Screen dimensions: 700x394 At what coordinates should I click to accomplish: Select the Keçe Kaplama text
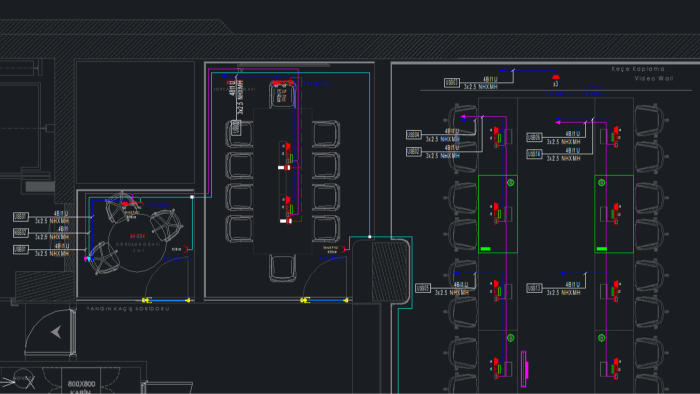[638, 69]
